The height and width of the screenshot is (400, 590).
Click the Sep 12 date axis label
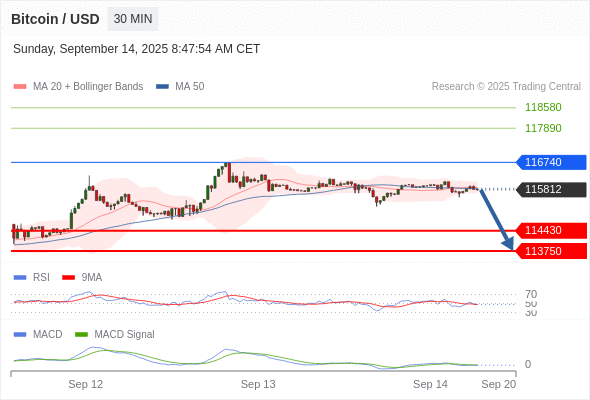85,384
